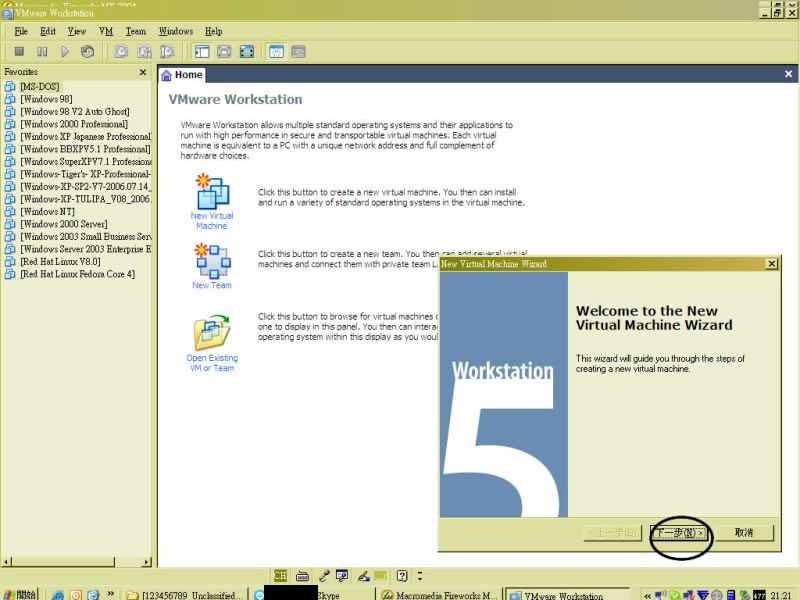Select [Windows 2000 Professional] favorite
This screenshot has width=800, height=600.
pos(74,124)
